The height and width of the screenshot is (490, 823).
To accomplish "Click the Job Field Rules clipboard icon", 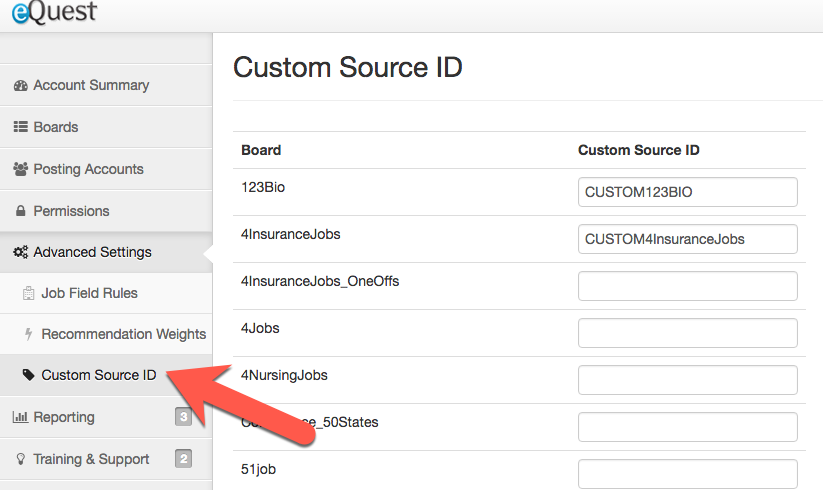I will [29, 293].
